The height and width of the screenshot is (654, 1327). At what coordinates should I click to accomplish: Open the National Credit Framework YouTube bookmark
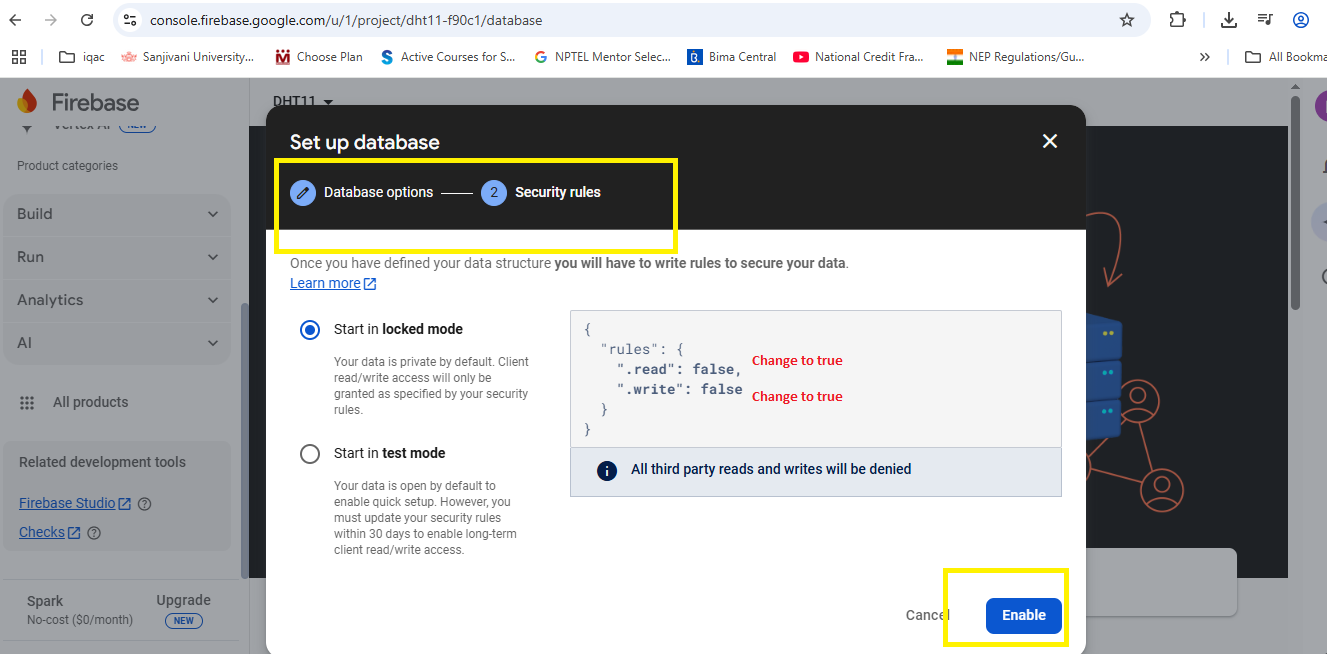(859, 57)
